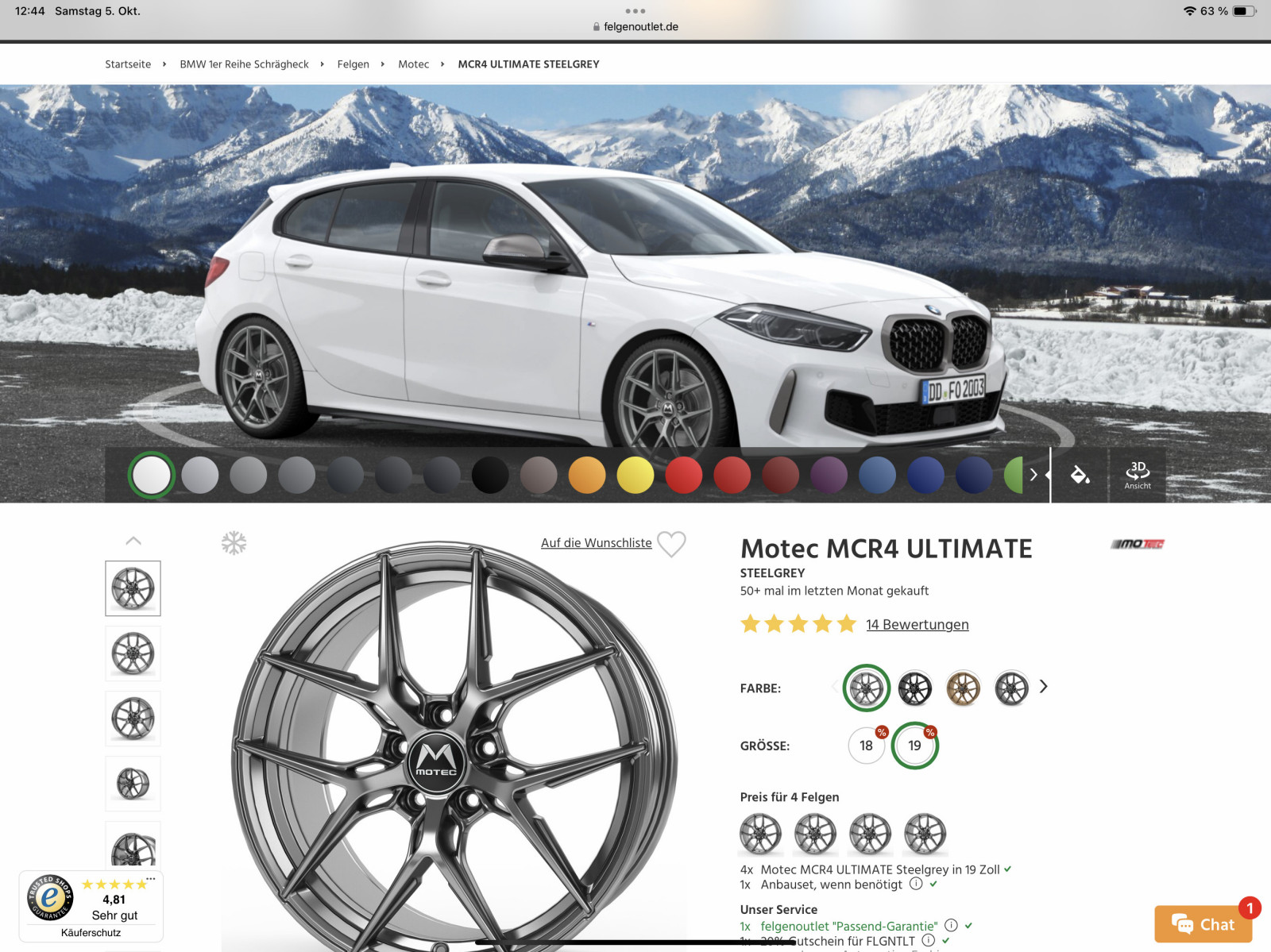Click Auf die Wunschliste link
Image resolution: width=1271 pixels, height=952 pixels.
tap(597, 543)
